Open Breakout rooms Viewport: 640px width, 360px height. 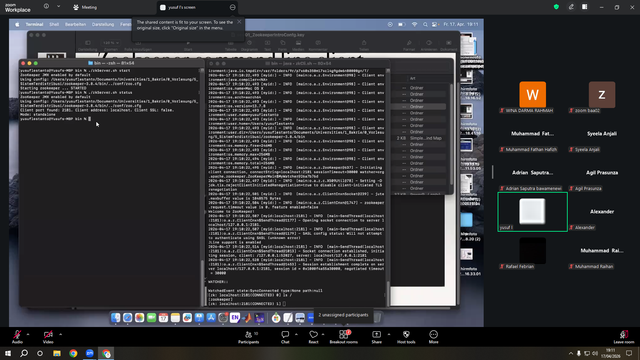click(x=344, y=337)
